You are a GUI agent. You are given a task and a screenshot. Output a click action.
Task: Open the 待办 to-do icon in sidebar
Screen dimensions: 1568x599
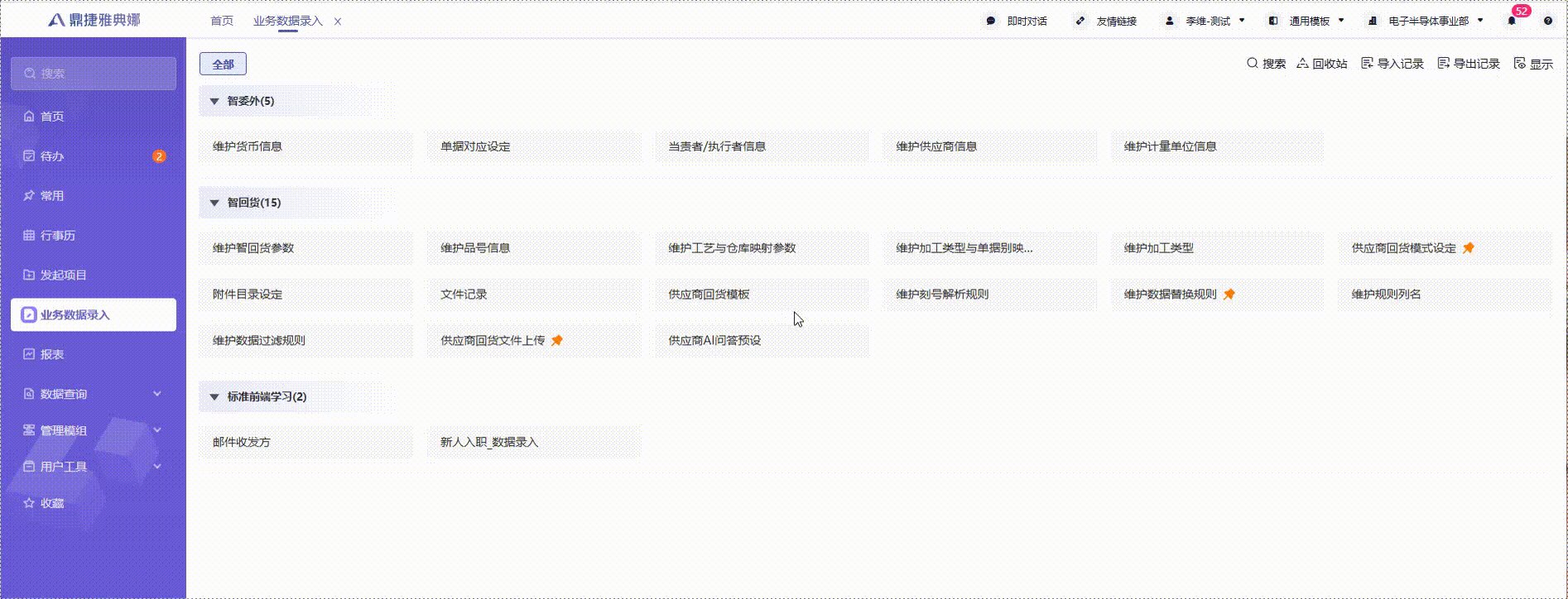click(29, 156)
